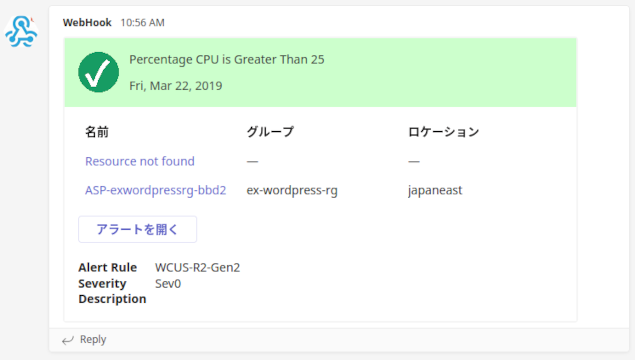This screenshot has width=635, height=360.
Task: Click the Reply arrow icon
Action: pos(68,340)
